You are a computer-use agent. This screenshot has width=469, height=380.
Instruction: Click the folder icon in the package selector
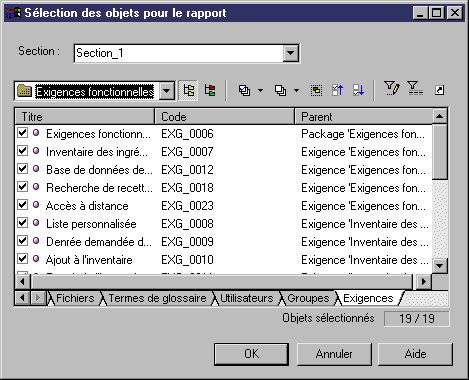[24, 91]
